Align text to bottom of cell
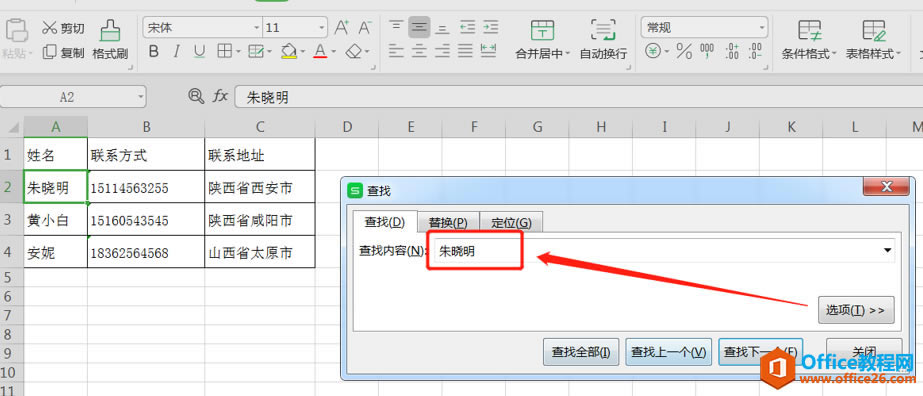Screen dimensions: 923x396 tap(442, 27)
